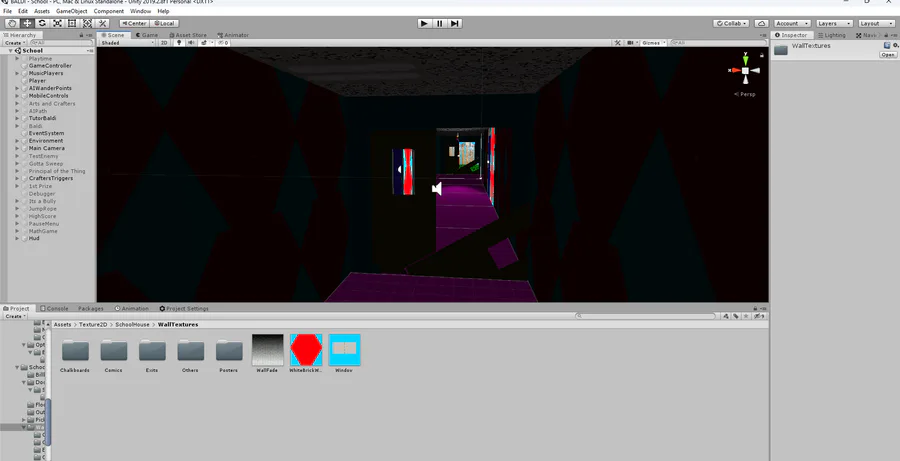Expand the Environment object arrow

coord(17,141)
